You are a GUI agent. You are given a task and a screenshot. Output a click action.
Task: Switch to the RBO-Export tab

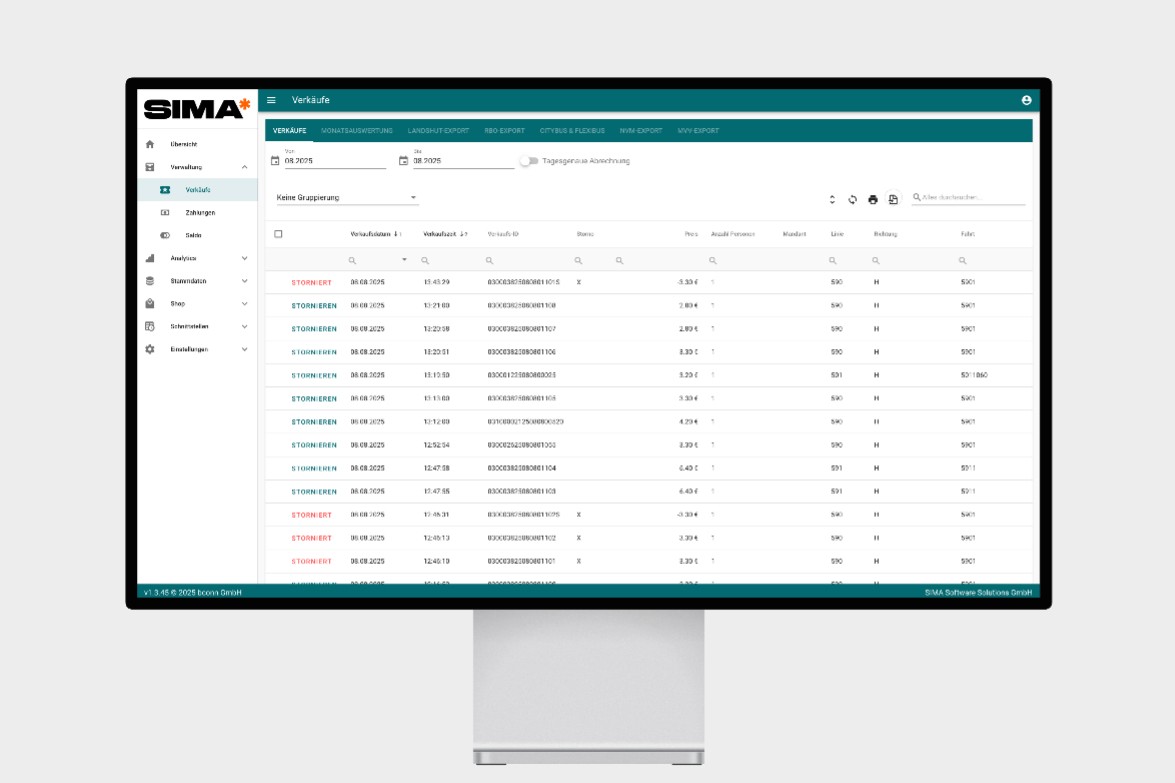point(504,130)
